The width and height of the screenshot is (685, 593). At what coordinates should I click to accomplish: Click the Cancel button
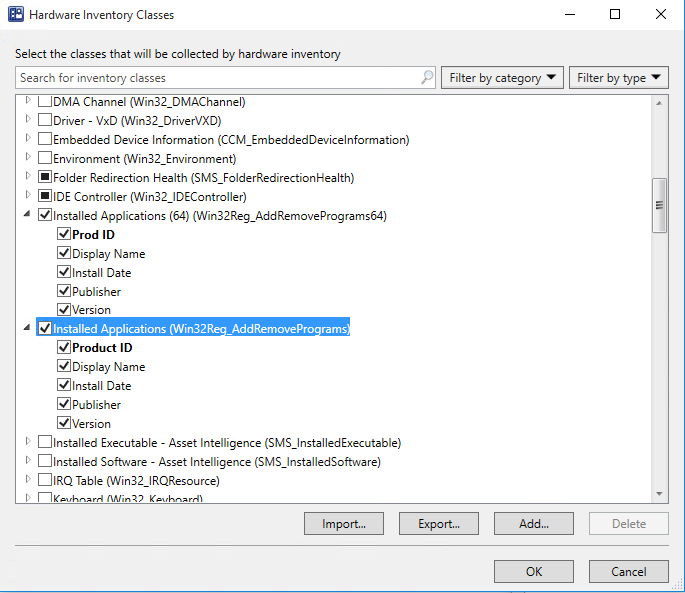pos(629,572)
